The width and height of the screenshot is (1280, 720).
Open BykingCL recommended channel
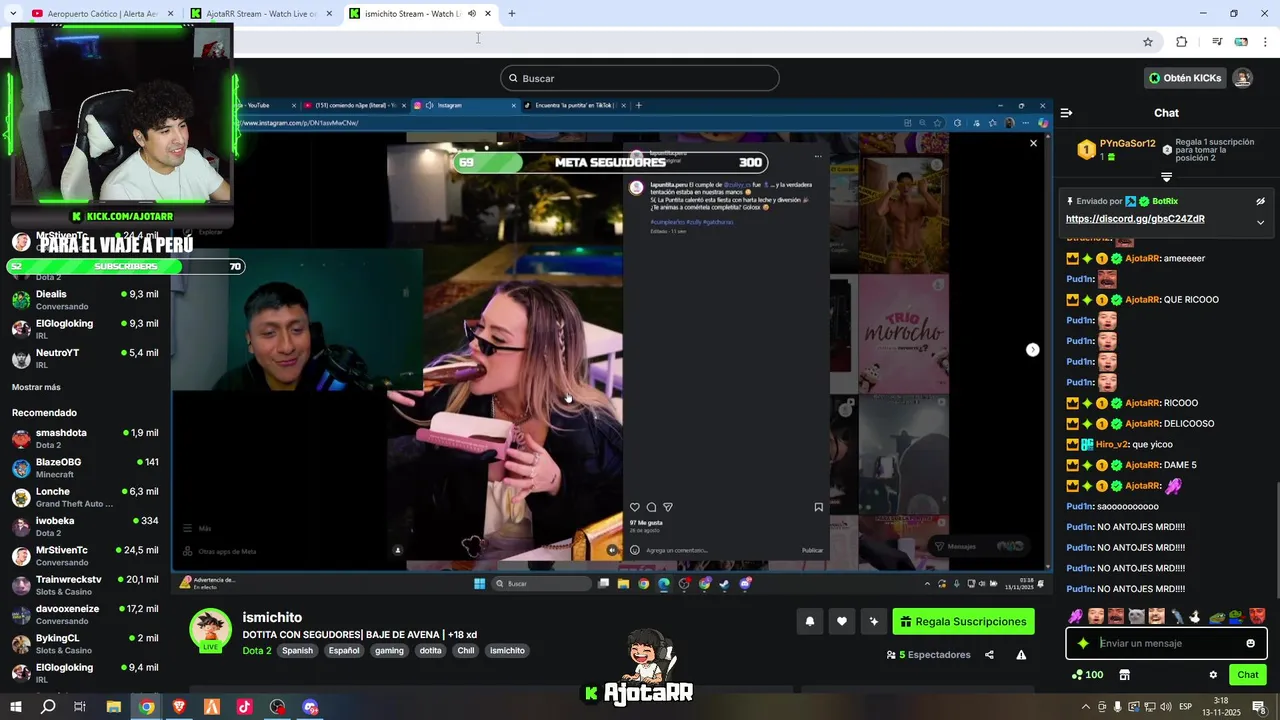tap(85, 643)
